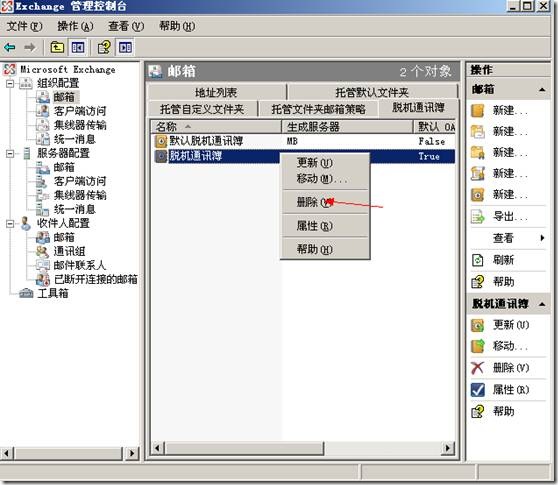Select 集线器传输 under 服务器配置
Screen dimensions: 558x485
(x=80, y=195)
